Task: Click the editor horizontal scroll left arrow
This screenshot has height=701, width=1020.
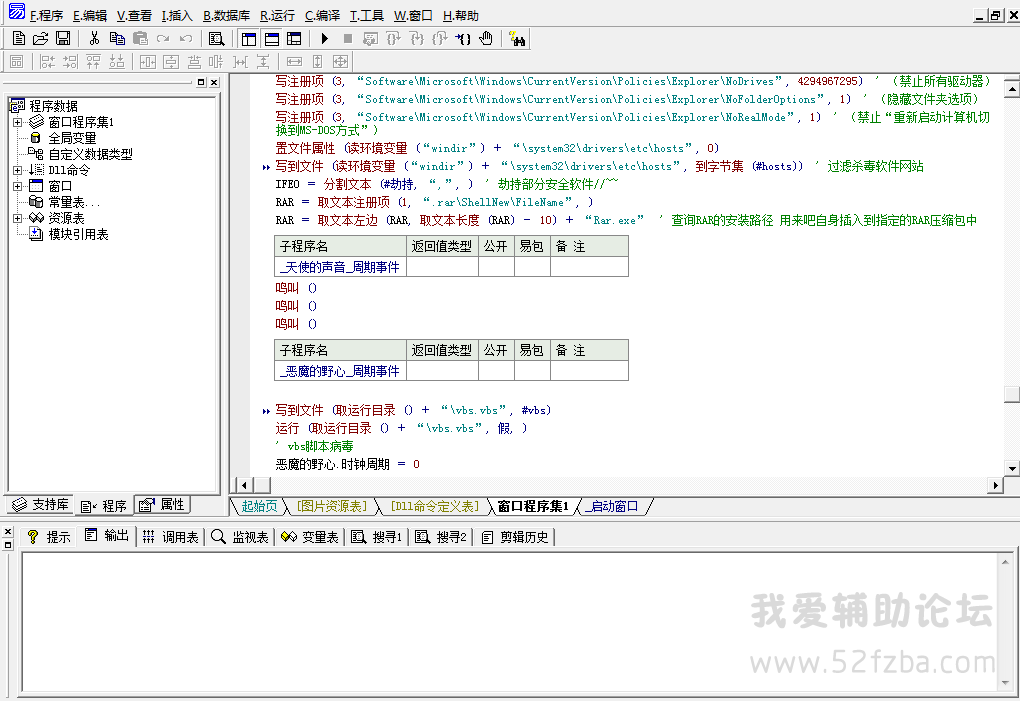Action: click(x=245, y=485)
